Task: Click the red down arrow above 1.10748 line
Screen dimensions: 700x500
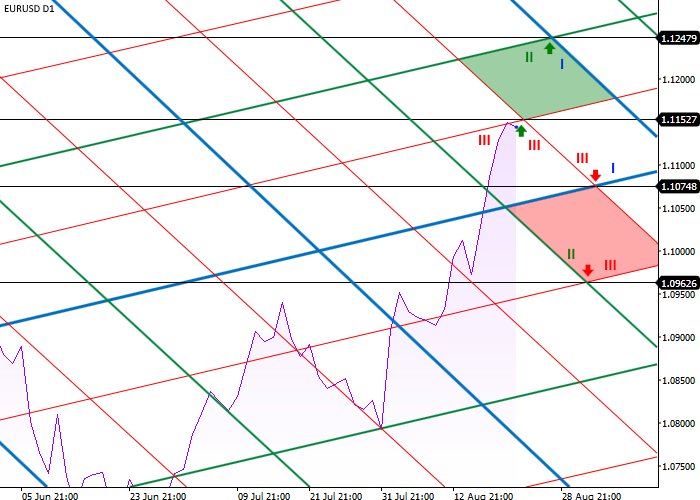Action: tap(595, 175)
